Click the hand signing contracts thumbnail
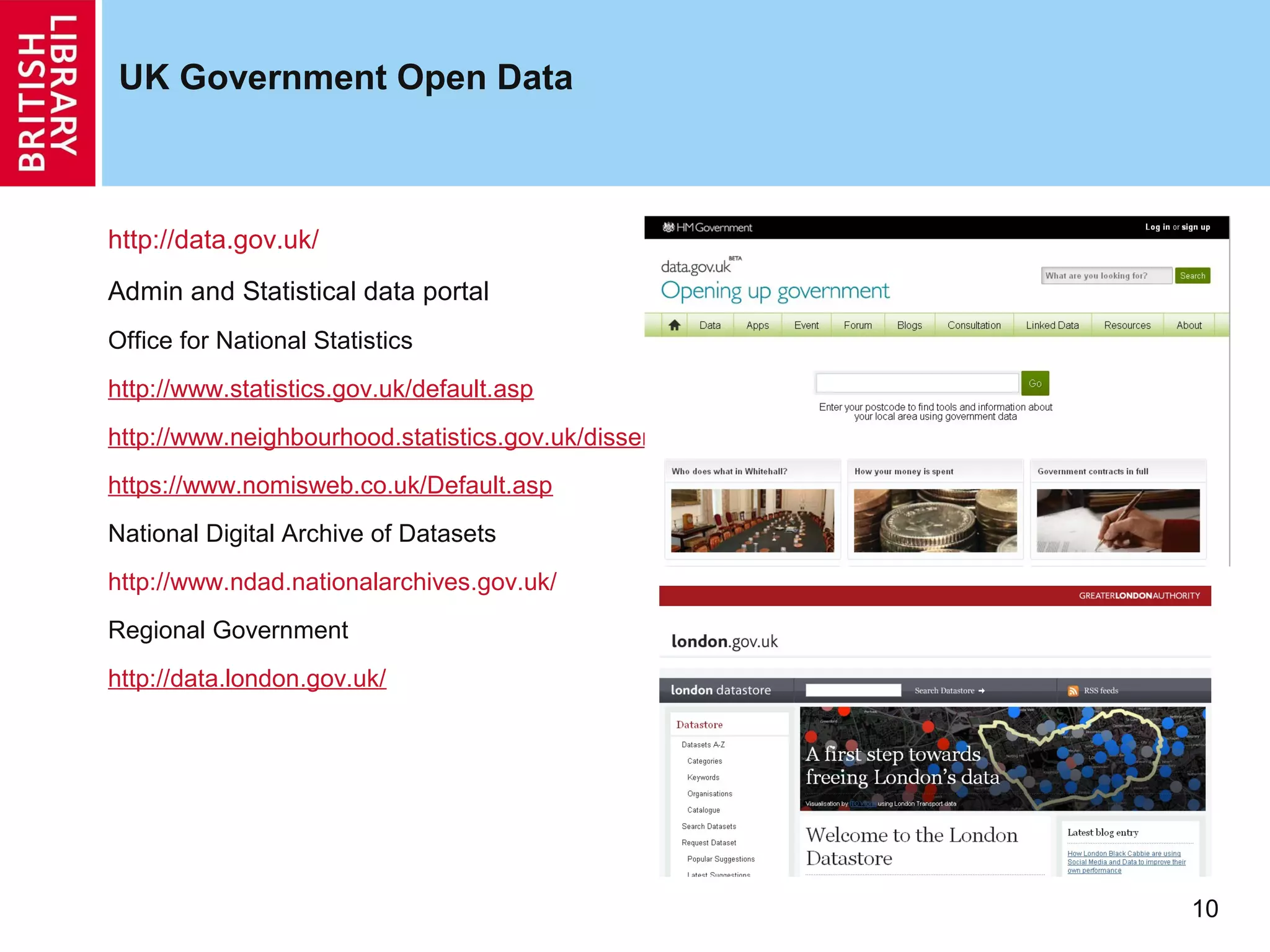The height and width of the screenshot is (952, 1270). [x=1118, y=521]
